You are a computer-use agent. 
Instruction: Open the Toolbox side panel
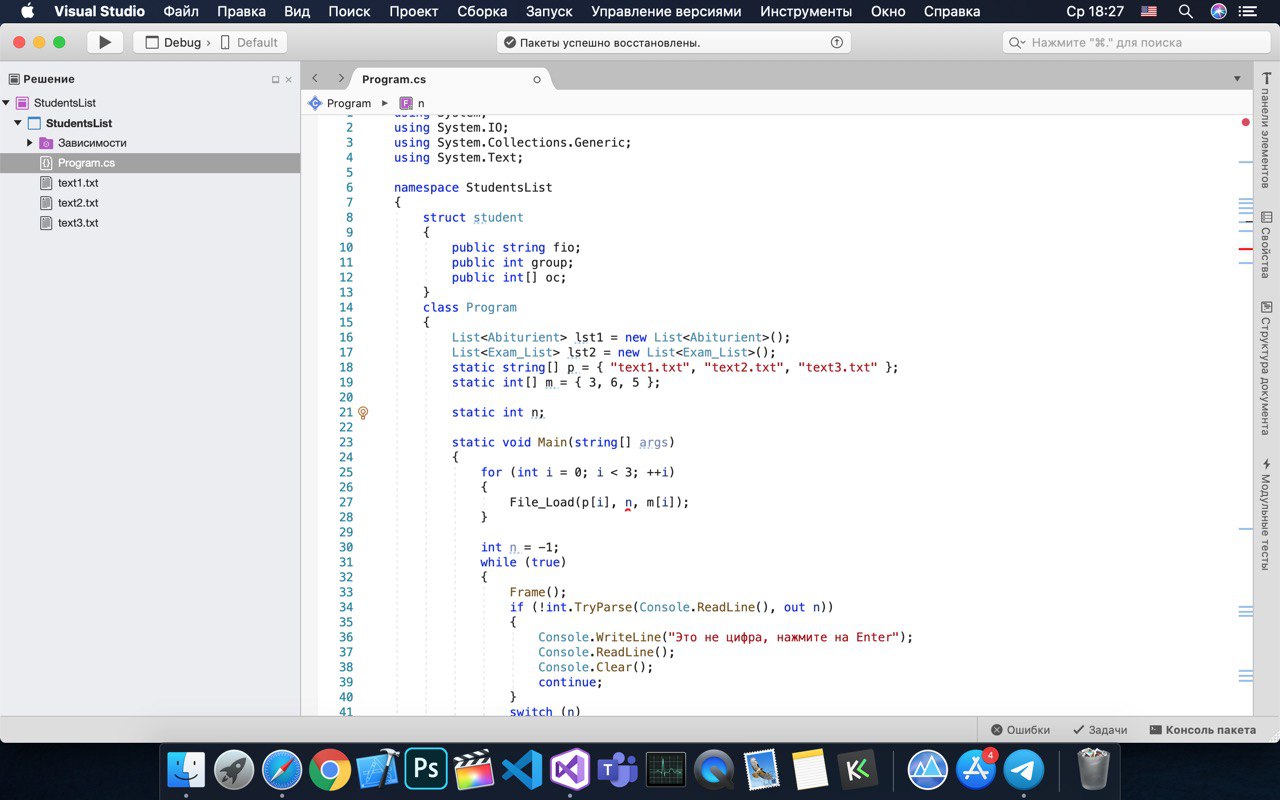(1266, 130)
